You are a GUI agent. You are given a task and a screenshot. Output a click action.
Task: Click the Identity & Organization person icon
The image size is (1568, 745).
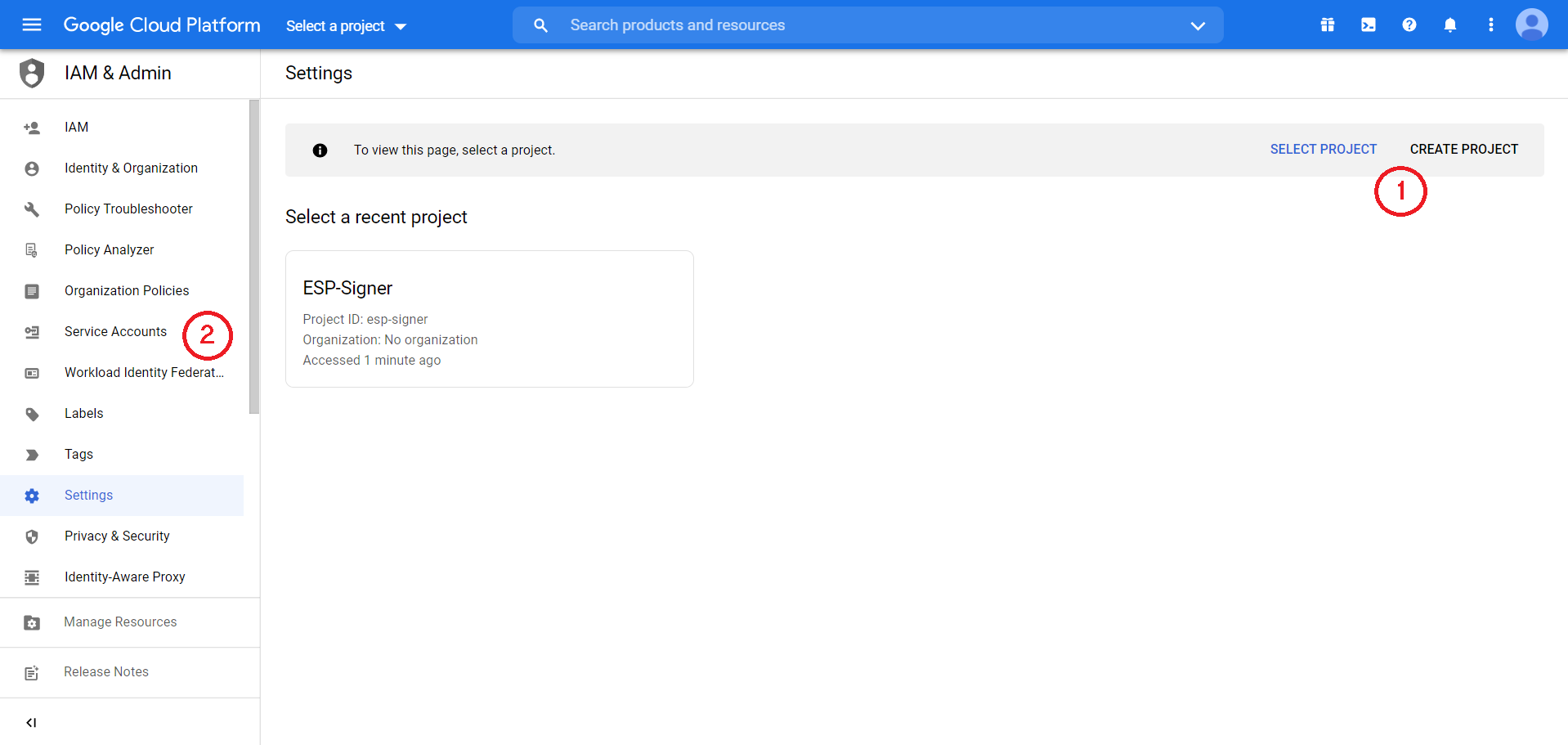tap(32, 168)
